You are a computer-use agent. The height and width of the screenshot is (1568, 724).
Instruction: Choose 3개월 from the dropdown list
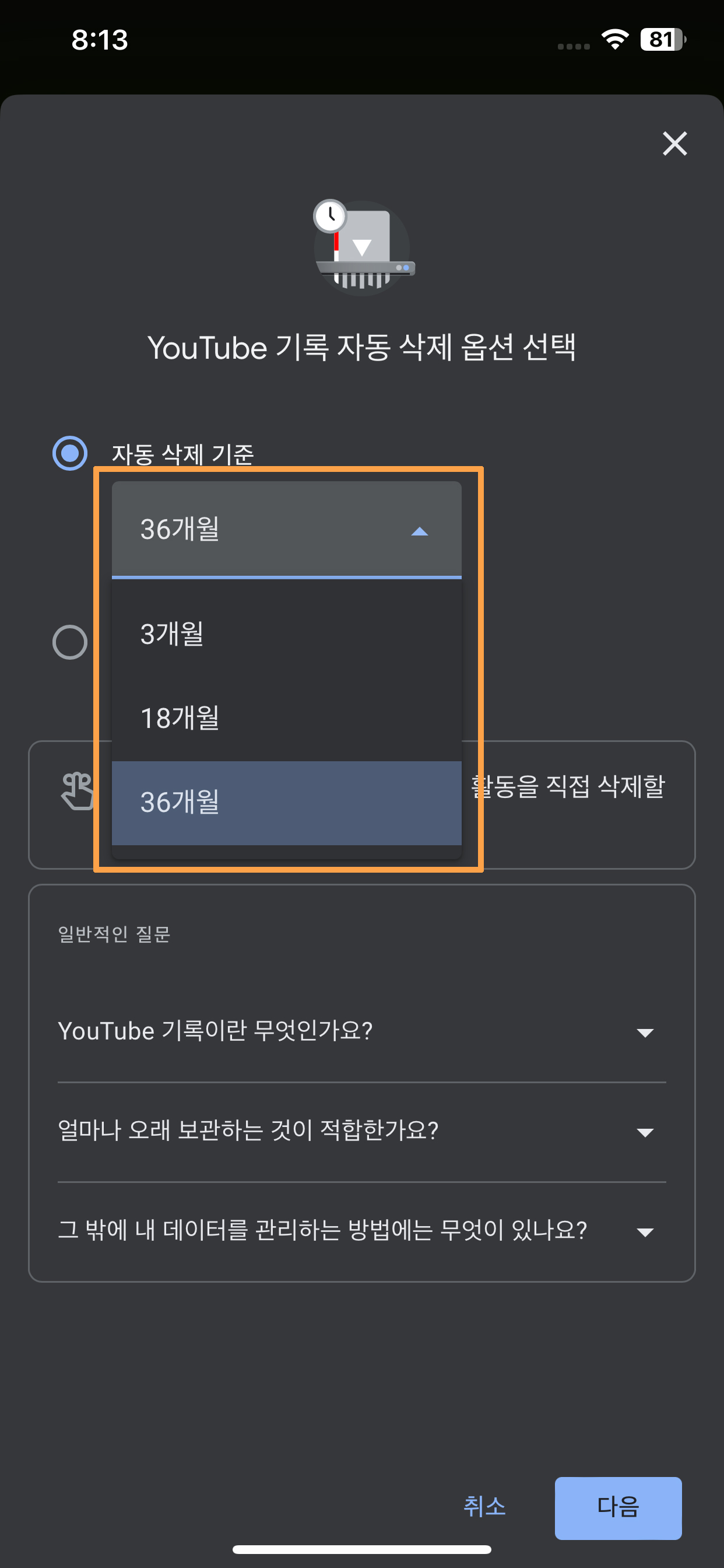tap(287, 634)
